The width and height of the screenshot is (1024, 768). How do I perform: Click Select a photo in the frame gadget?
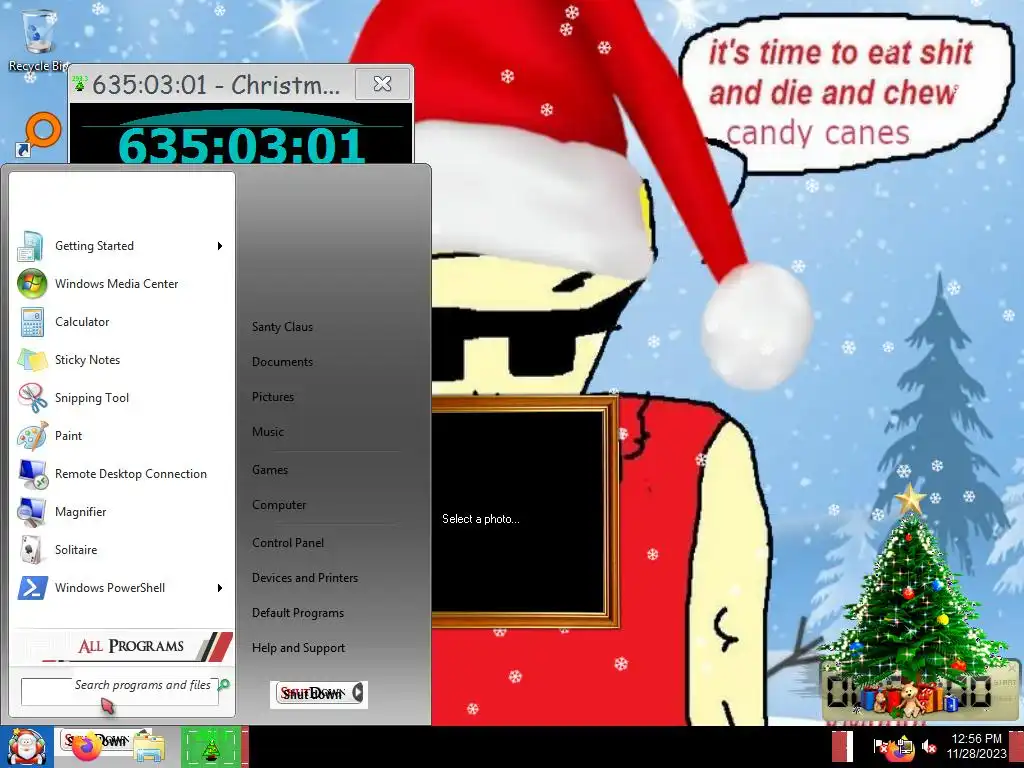481,519
